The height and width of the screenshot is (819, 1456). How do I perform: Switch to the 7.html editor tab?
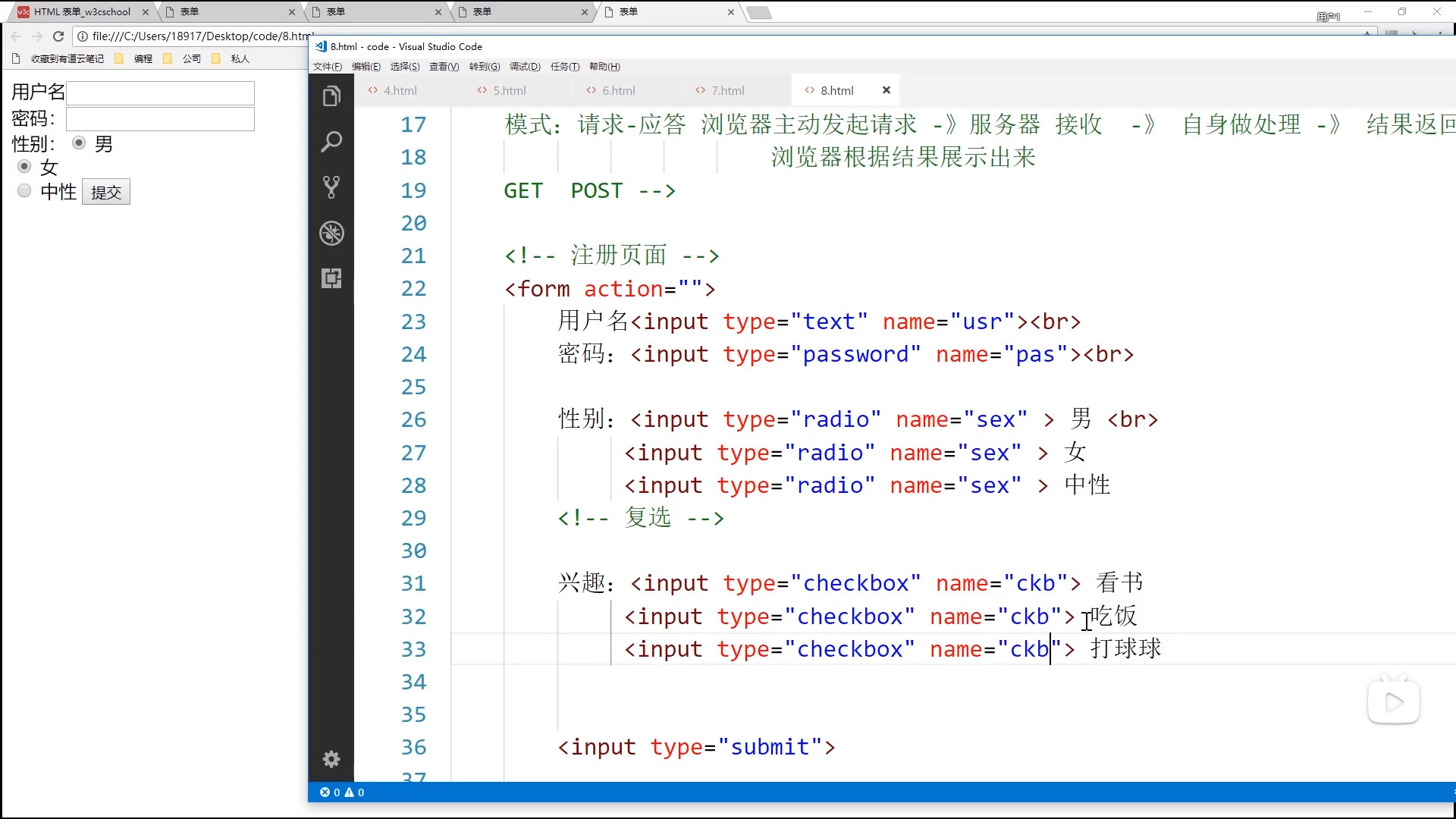pyautogui.click(x=727, y=90)
